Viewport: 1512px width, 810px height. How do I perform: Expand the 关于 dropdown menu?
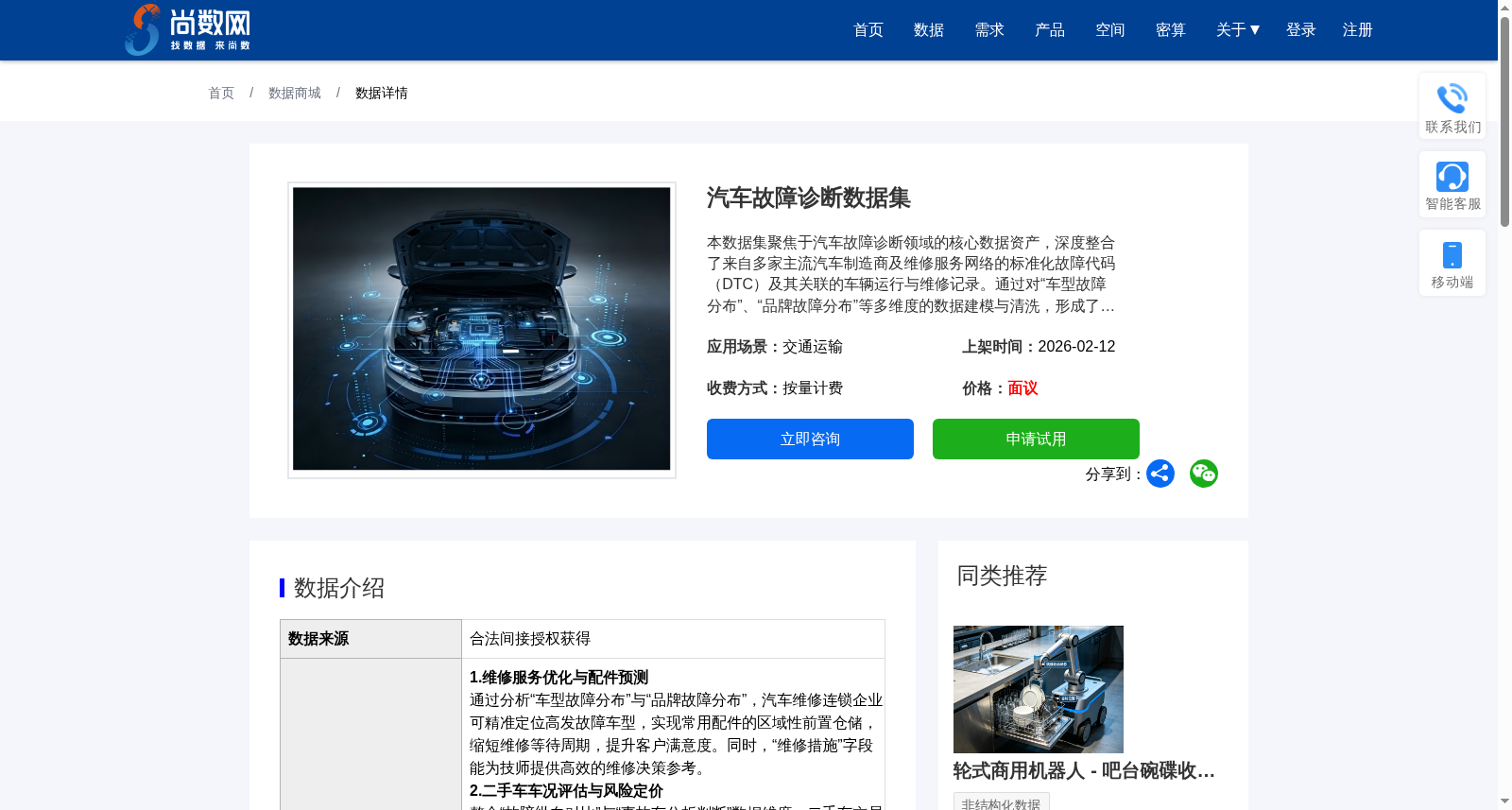tap(1238, 30)
